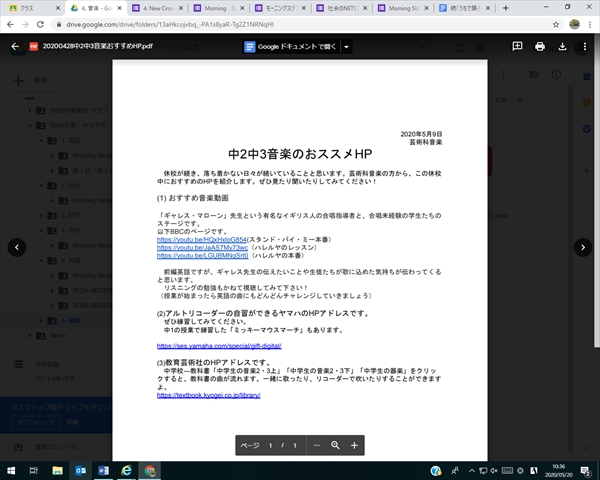Open File Explorer from taskbar
Screen dimensions: 600x480
(57, 471)
